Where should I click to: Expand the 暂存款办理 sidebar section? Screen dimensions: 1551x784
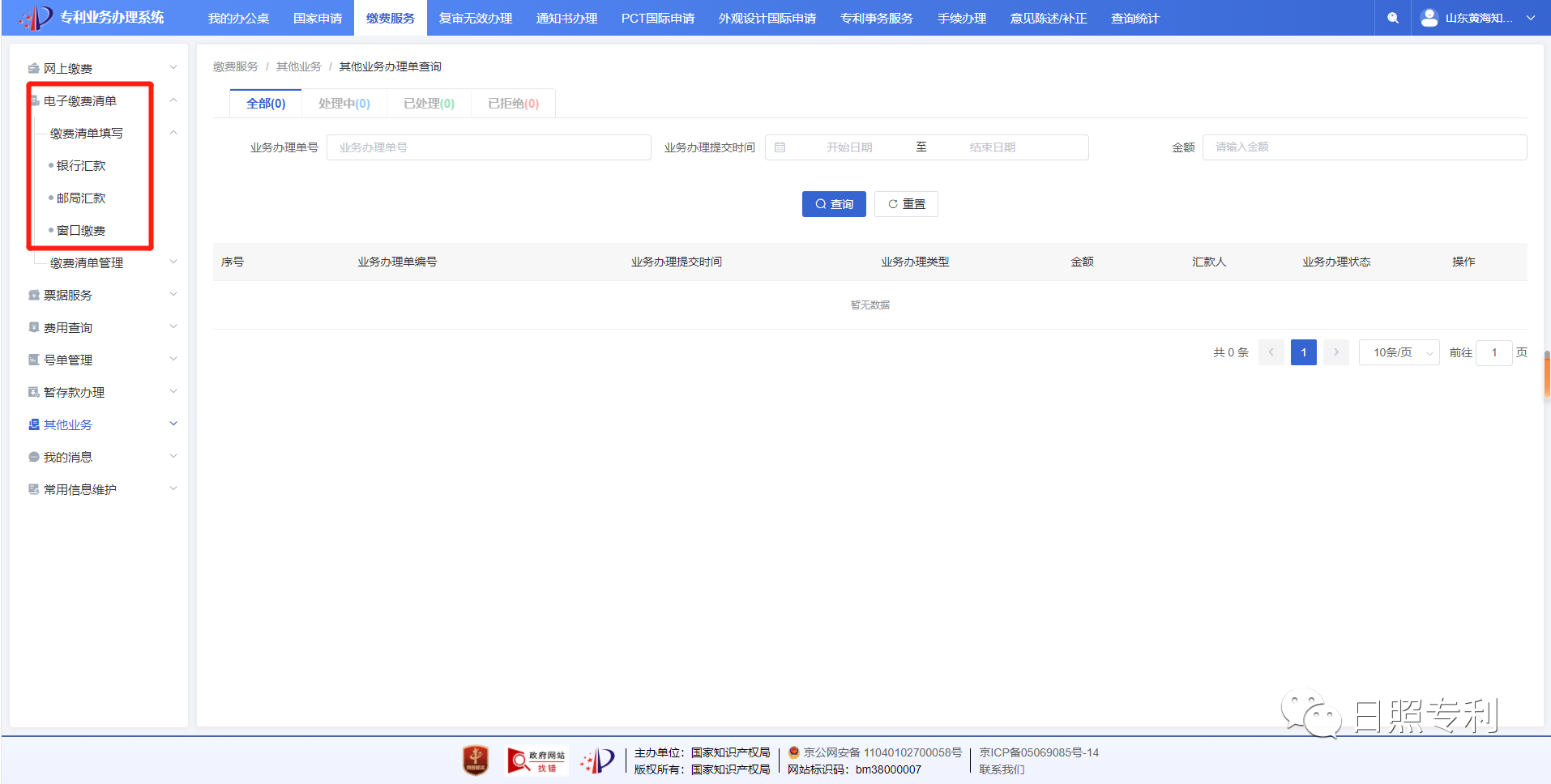173,392
